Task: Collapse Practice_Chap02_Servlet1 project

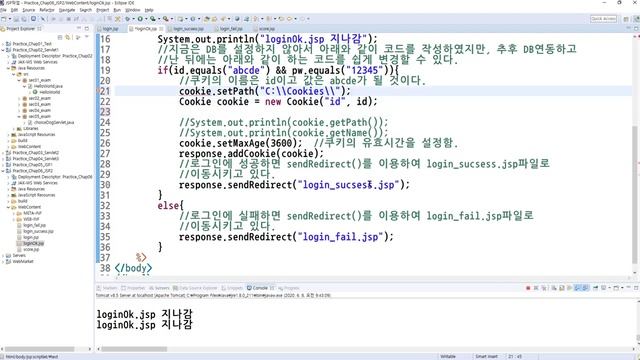Action: (x=3, y=50)
